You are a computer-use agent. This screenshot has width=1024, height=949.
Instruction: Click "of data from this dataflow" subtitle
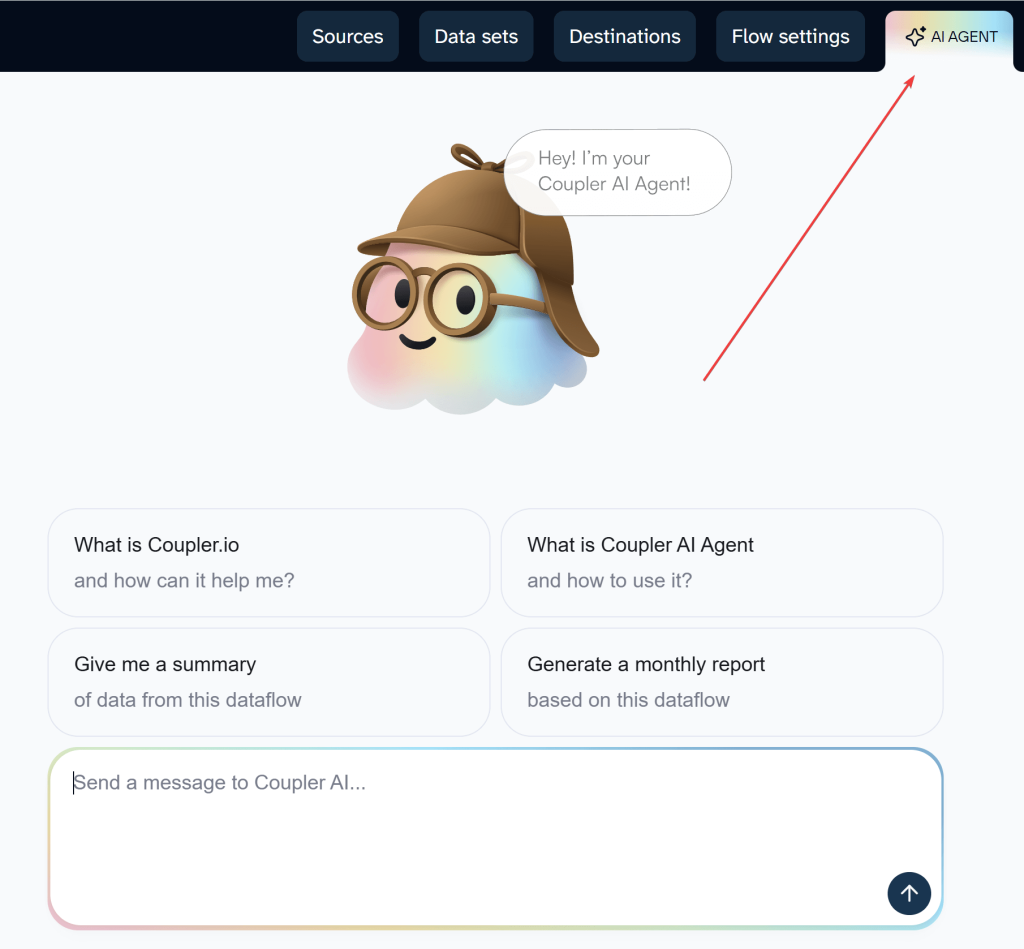tap(187, 700)
